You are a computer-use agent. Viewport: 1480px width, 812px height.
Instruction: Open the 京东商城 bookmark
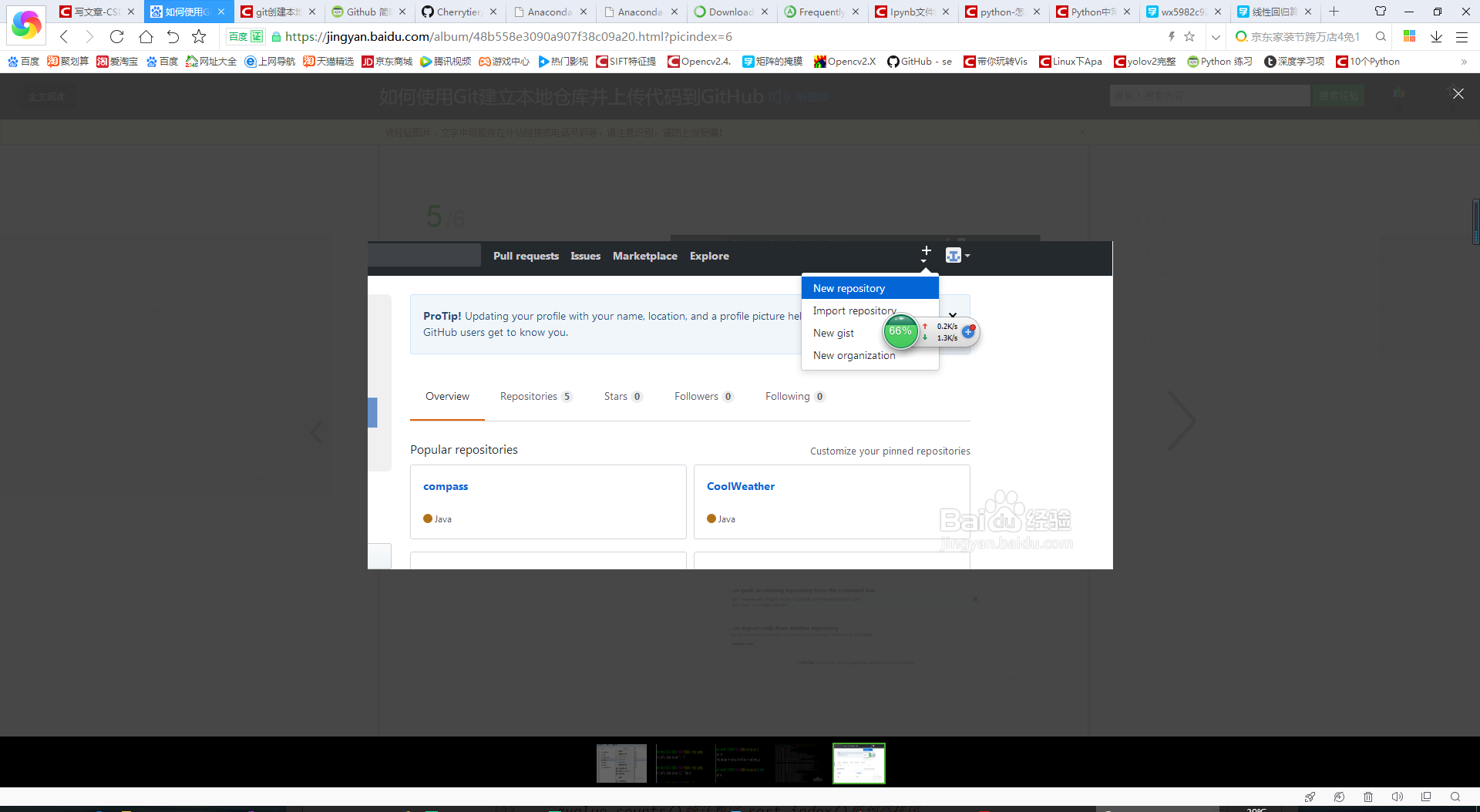pos(388,62)
